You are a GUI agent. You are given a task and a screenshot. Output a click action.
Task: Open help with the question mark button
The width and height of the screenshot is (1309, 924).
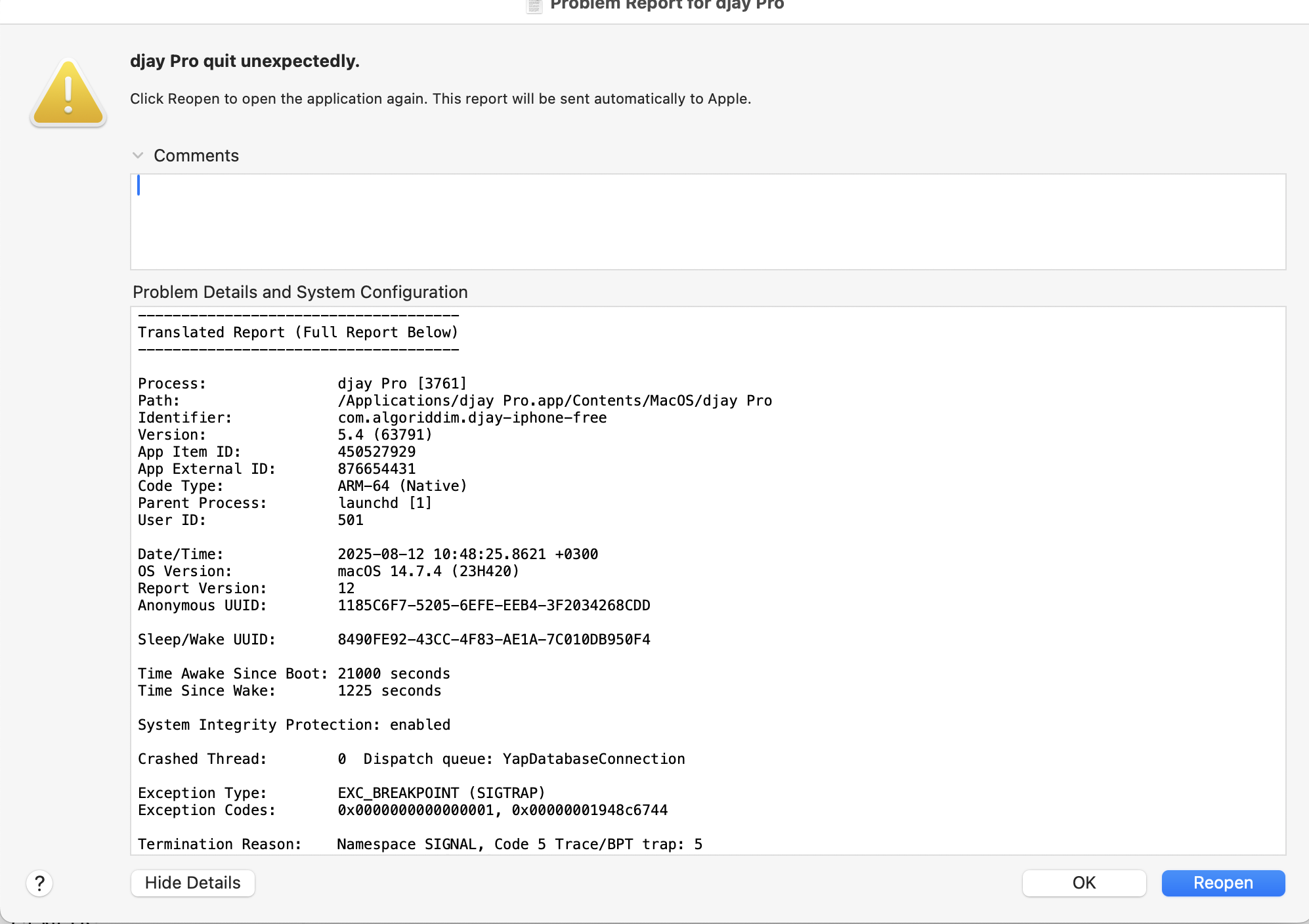point(39,883)
